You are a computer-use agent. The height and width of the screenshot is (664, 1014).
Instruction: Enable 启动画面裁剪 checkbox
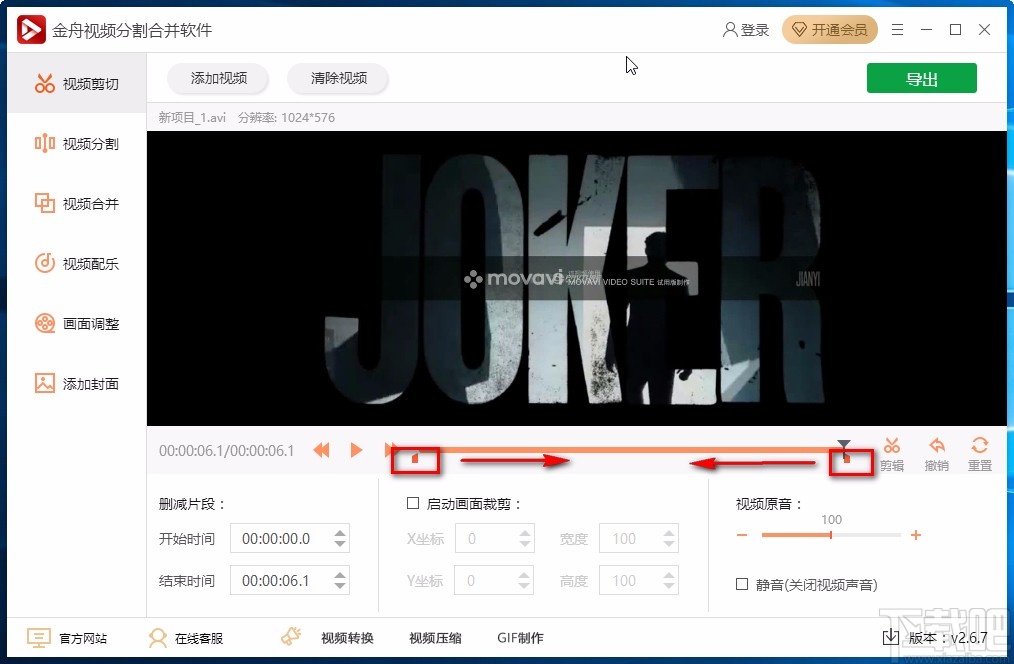point(413,503)
